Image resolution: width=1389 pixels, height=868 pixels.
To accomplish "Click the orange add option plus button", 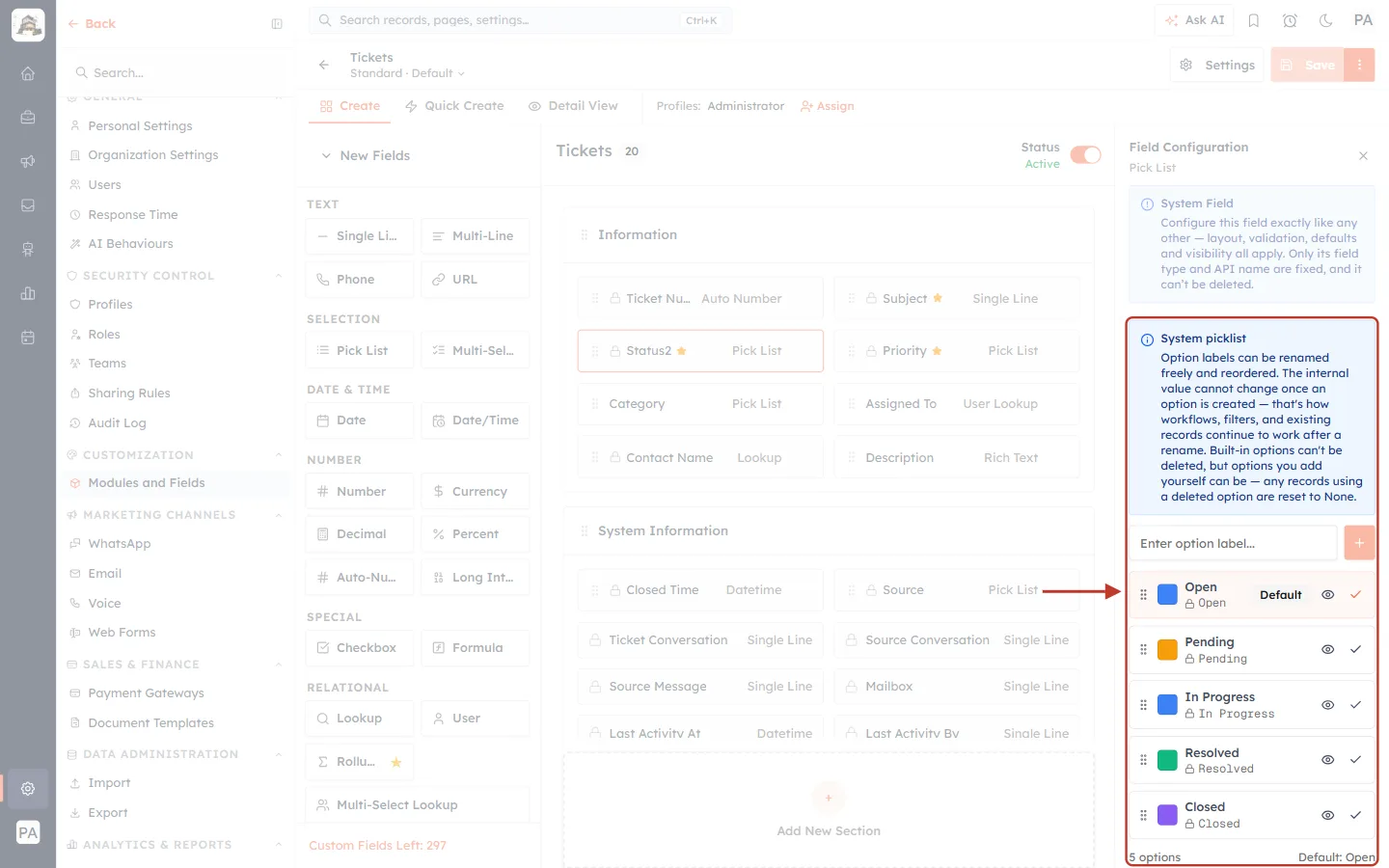I will (1359, 543).
